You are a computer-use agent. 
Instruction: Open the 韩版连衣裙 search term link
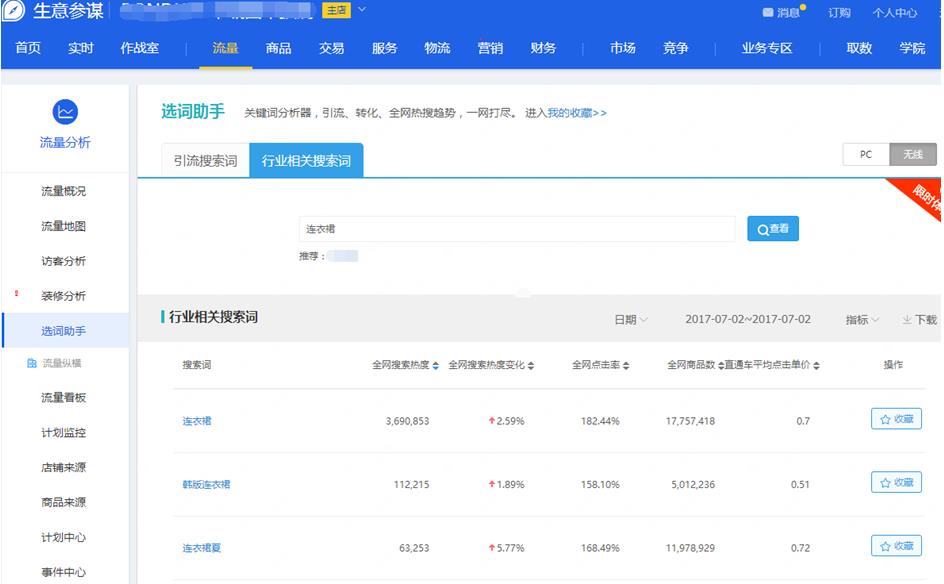click(x=206, y=485)
